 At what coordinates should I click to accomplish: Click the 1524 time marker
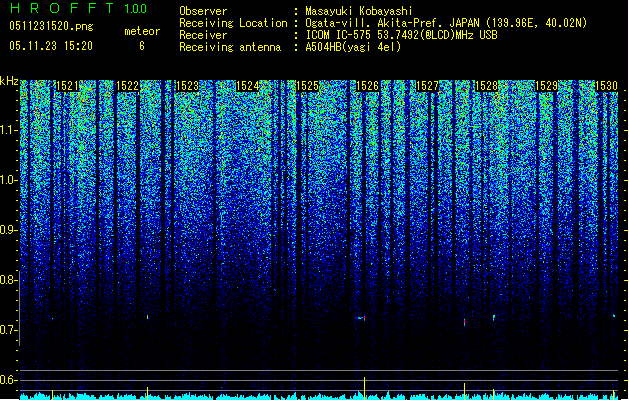tap(248, 86)
